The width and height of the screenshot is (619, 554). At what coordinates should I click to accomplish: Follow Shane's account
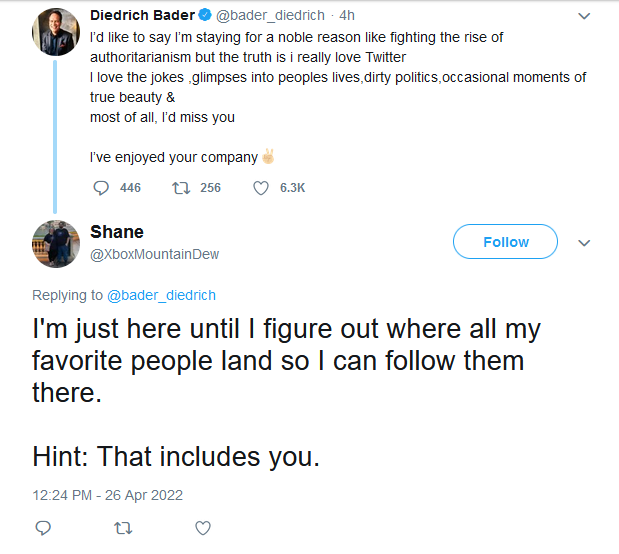point(505,242)
